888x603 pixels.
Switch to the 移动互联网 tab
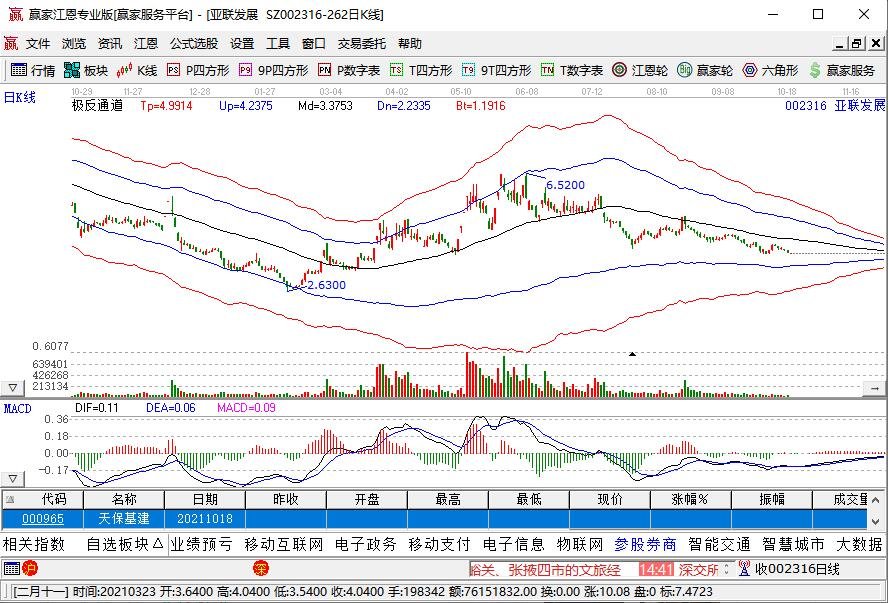click(284, 544)
